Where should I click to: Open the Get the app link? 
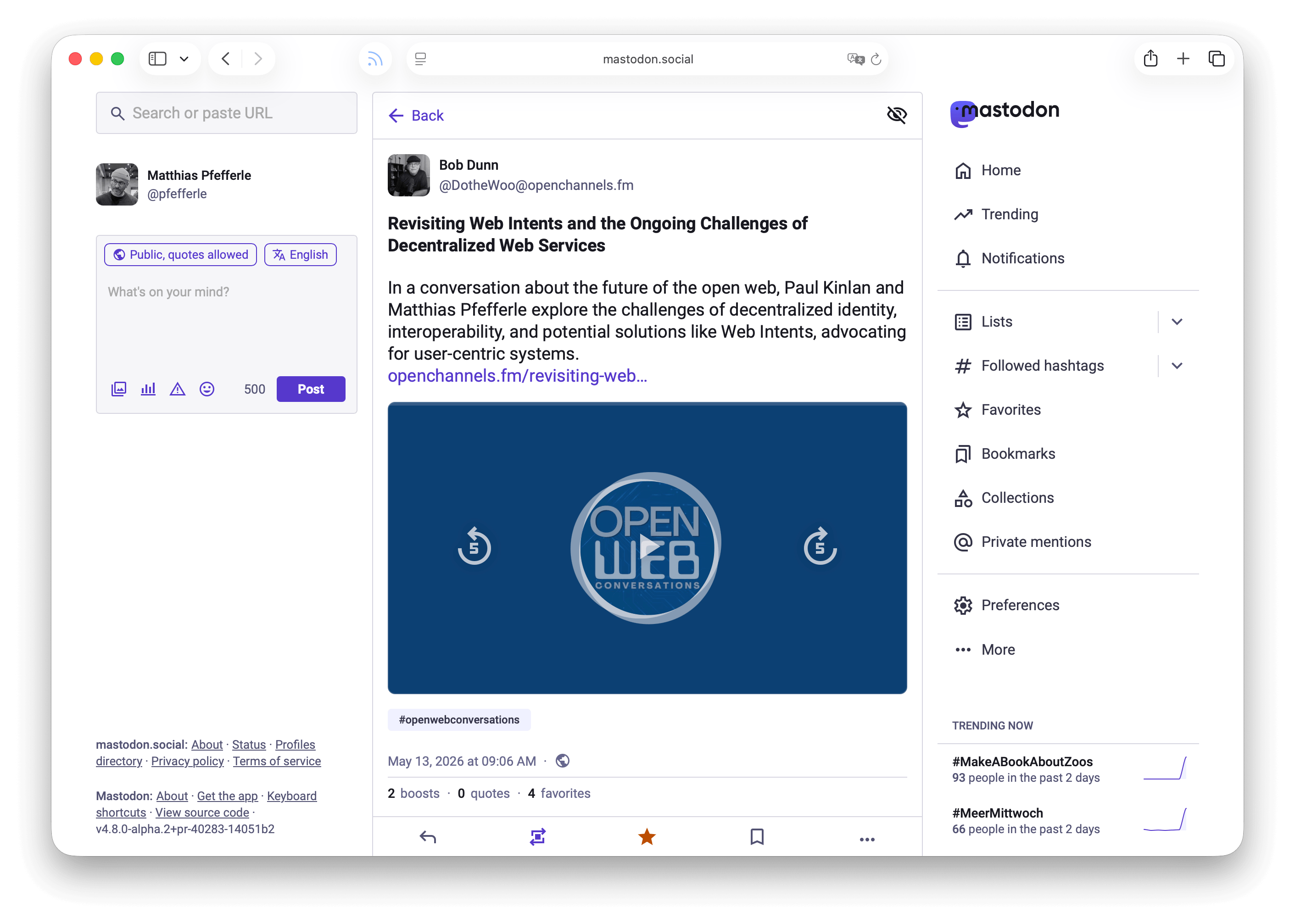pyautogui.click(x=227, y=796)
